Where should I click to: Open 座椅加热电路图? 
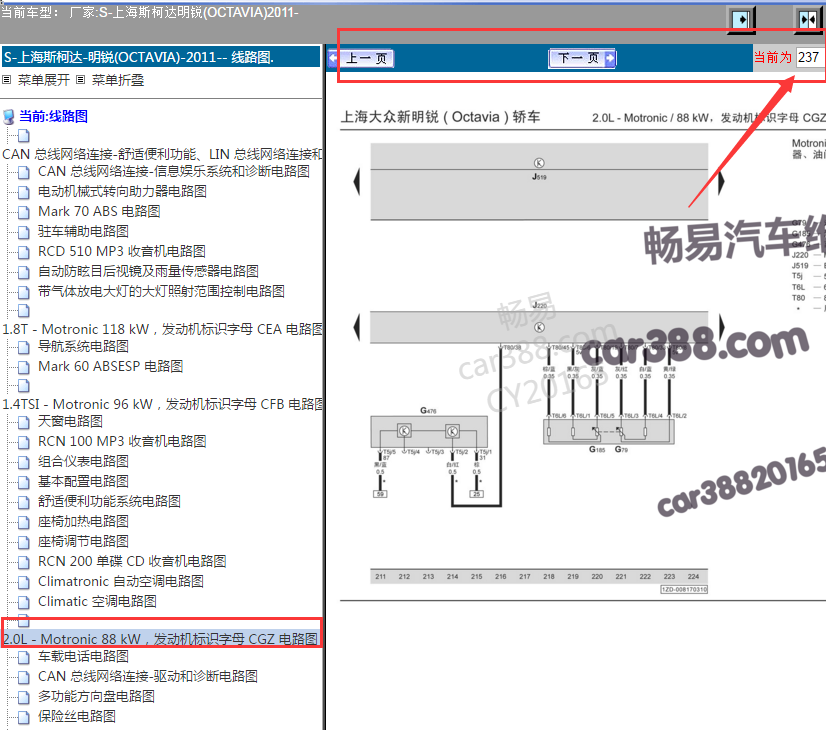coord(83,521)
